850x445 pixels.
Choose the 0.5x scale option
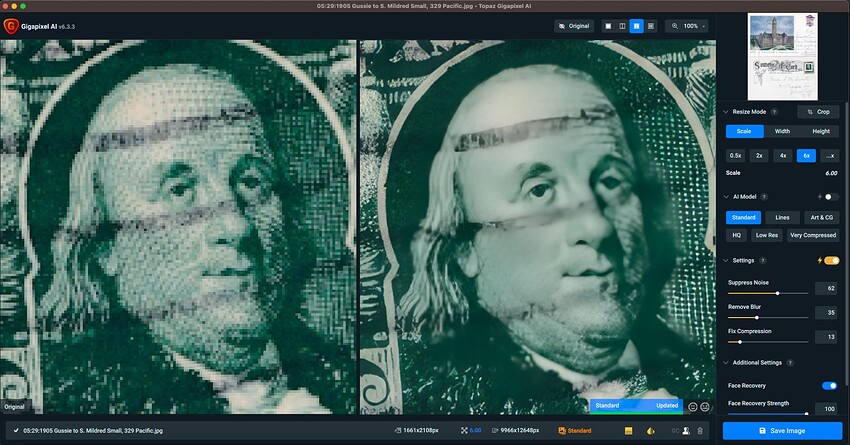[x=736, y=156]
